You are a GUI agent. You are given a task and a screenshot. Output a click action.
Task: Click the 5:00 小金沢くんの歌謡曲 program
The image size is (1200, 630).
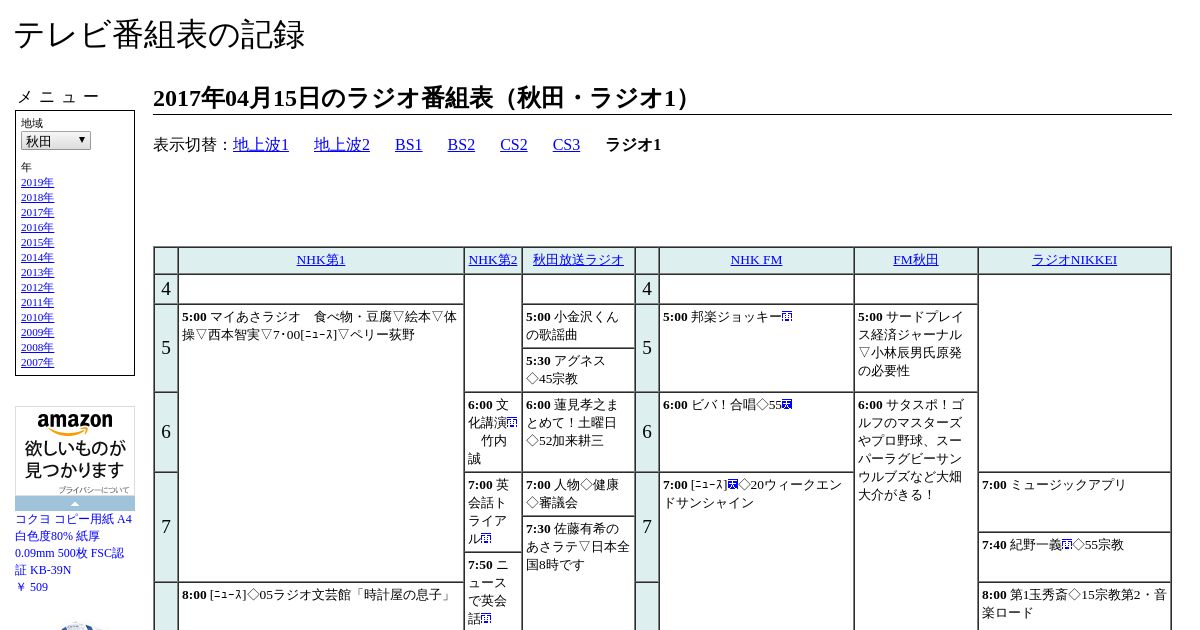point(578,326)
